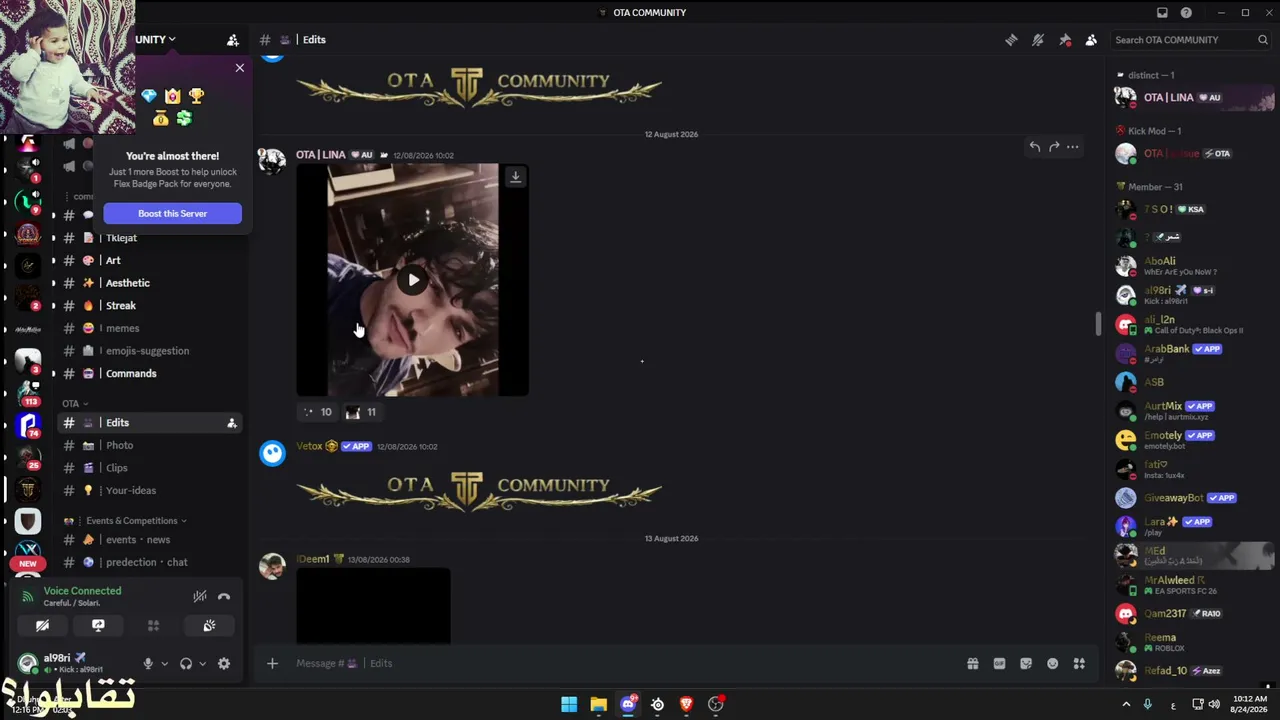The width and height of the screenshot is (1280, 720).
Task: Open the GIF picker
Action: point(999,663)
